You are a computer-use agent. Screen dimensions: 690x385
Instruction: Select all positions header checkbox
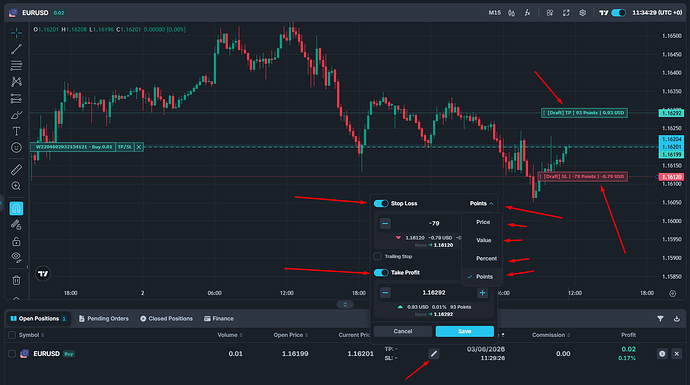point(12,335)
